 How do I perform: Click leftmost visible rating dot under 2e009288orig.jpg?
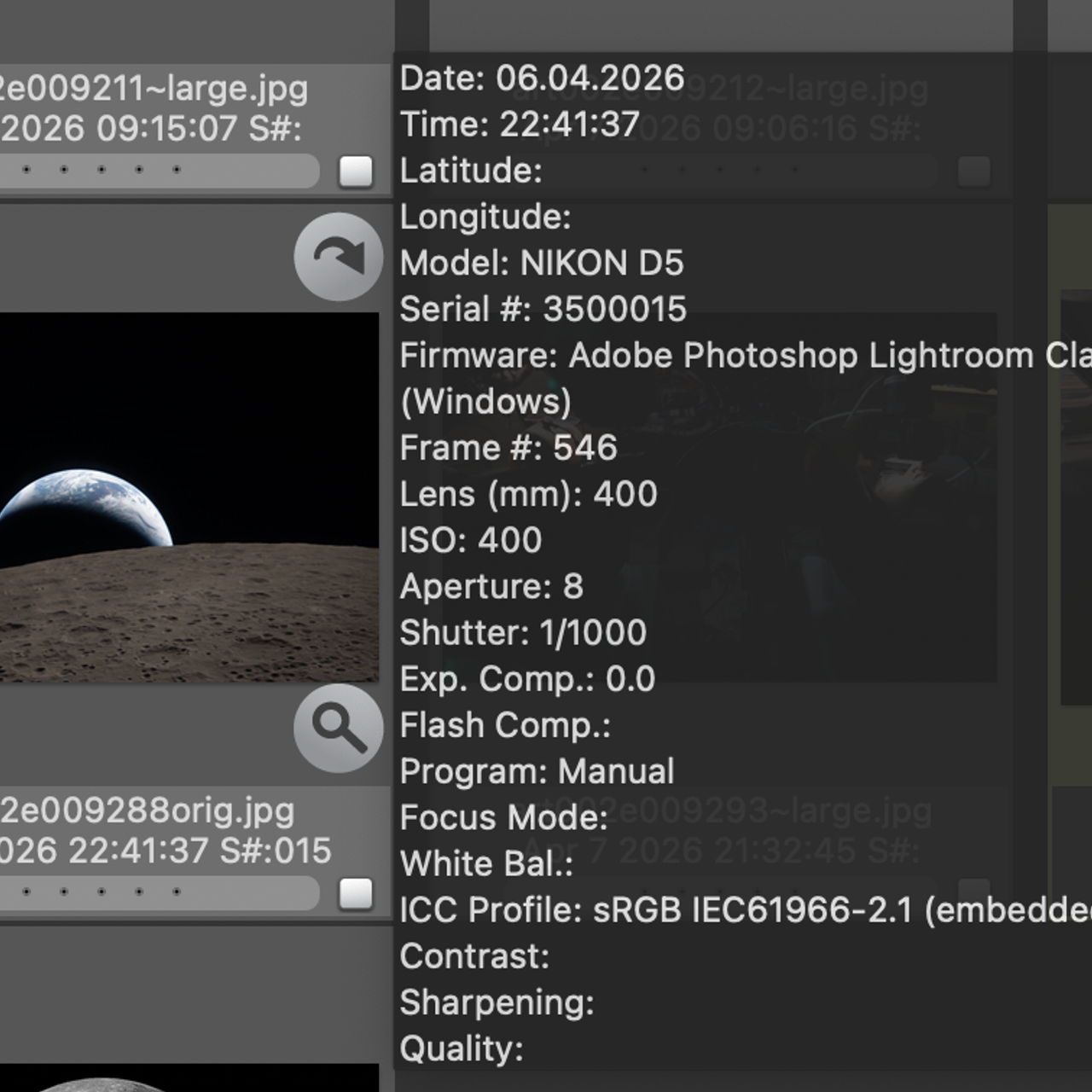coord(27,892)
